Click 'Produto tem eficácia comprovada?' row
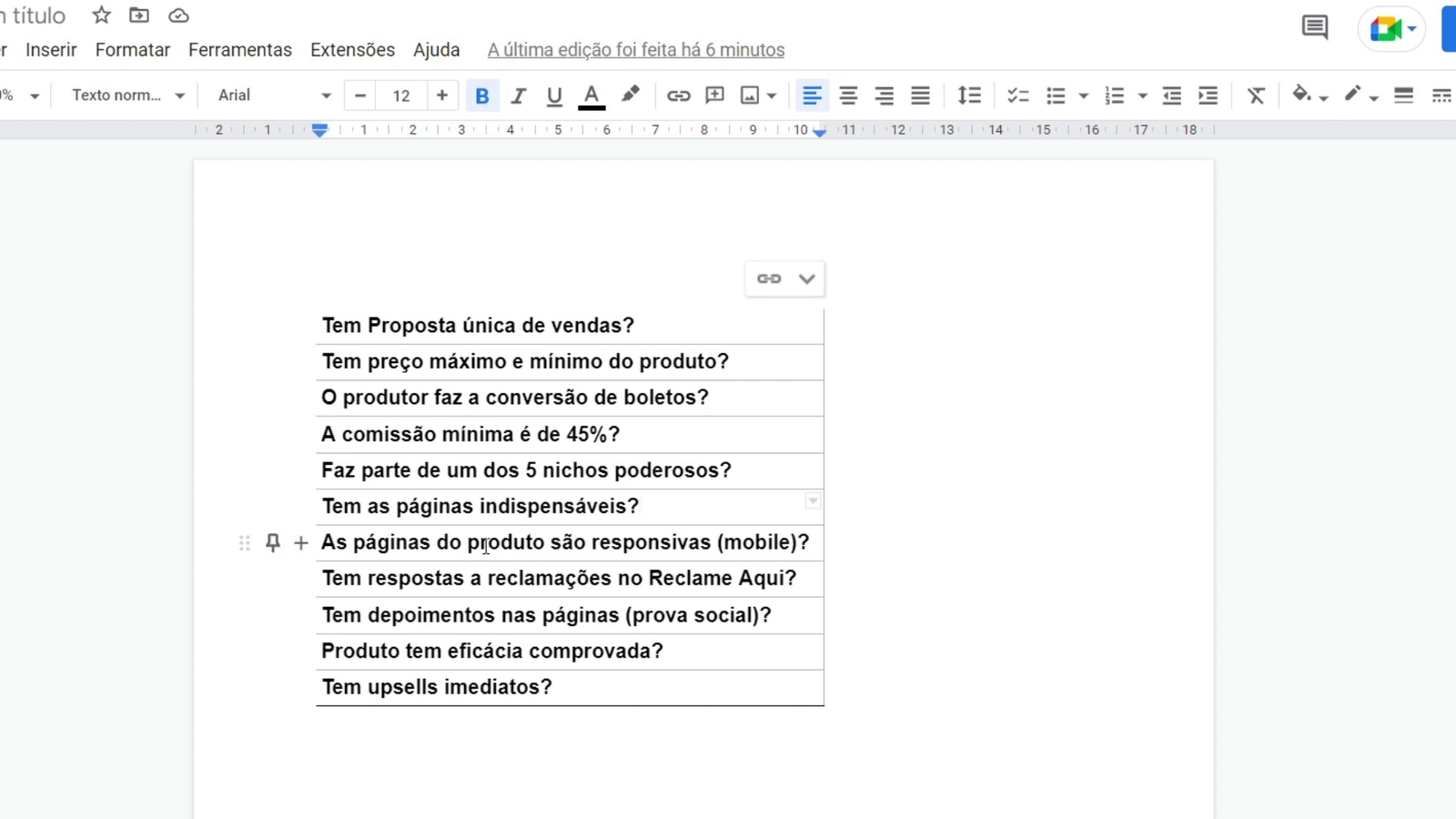Screen dimensions: 1456x819 570,652
